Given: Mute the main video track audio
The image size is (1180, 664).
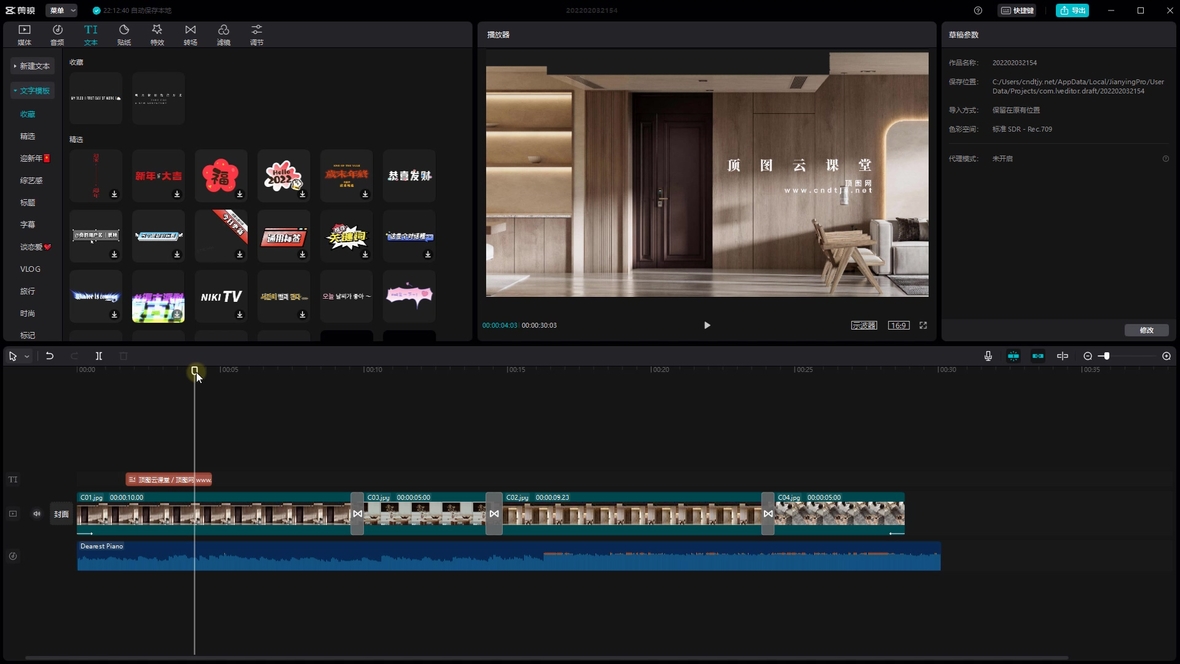Looking at the screenshot, I should [37, 514].
